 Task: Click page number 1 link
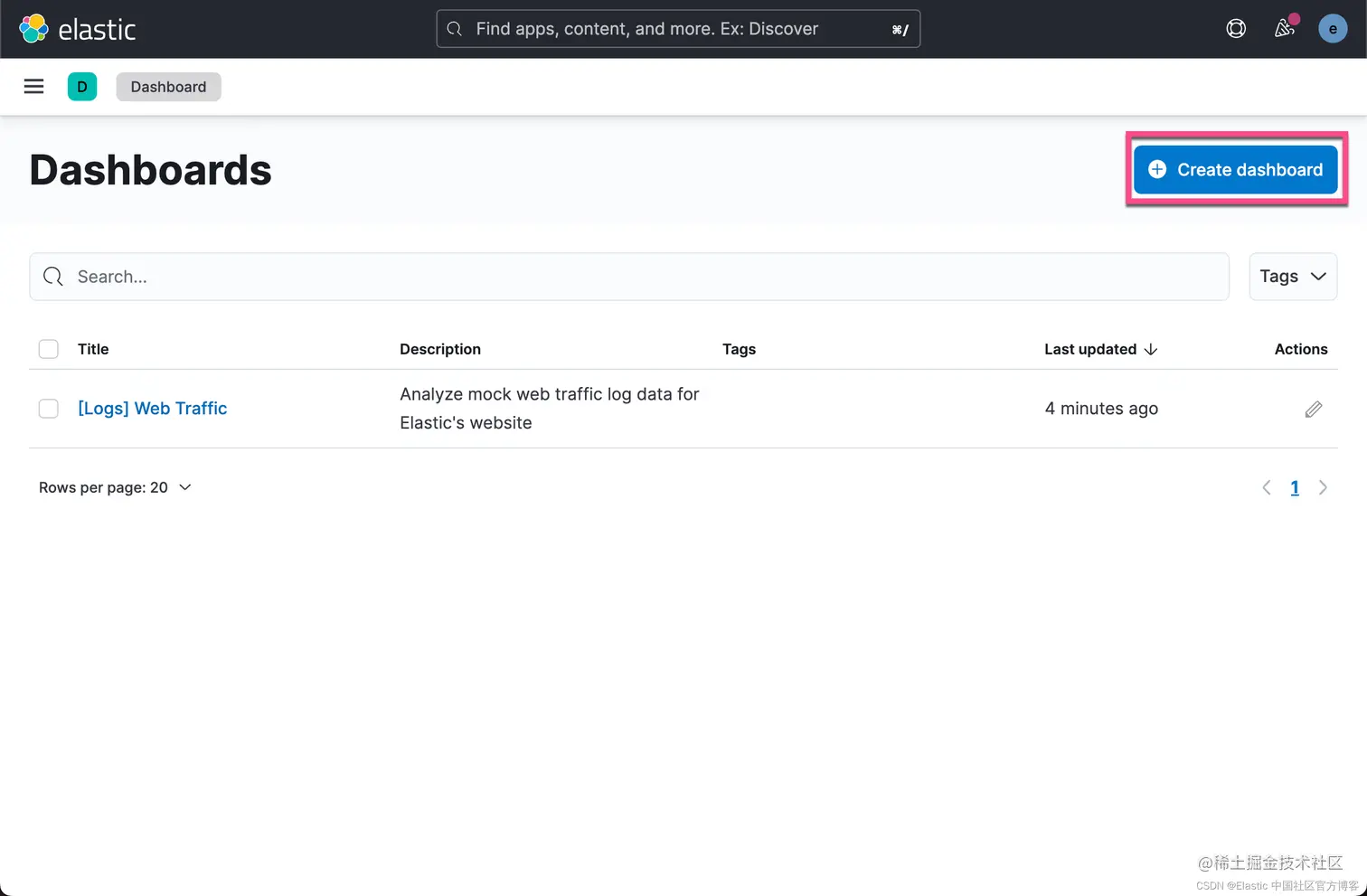(x=1295, y=488)
